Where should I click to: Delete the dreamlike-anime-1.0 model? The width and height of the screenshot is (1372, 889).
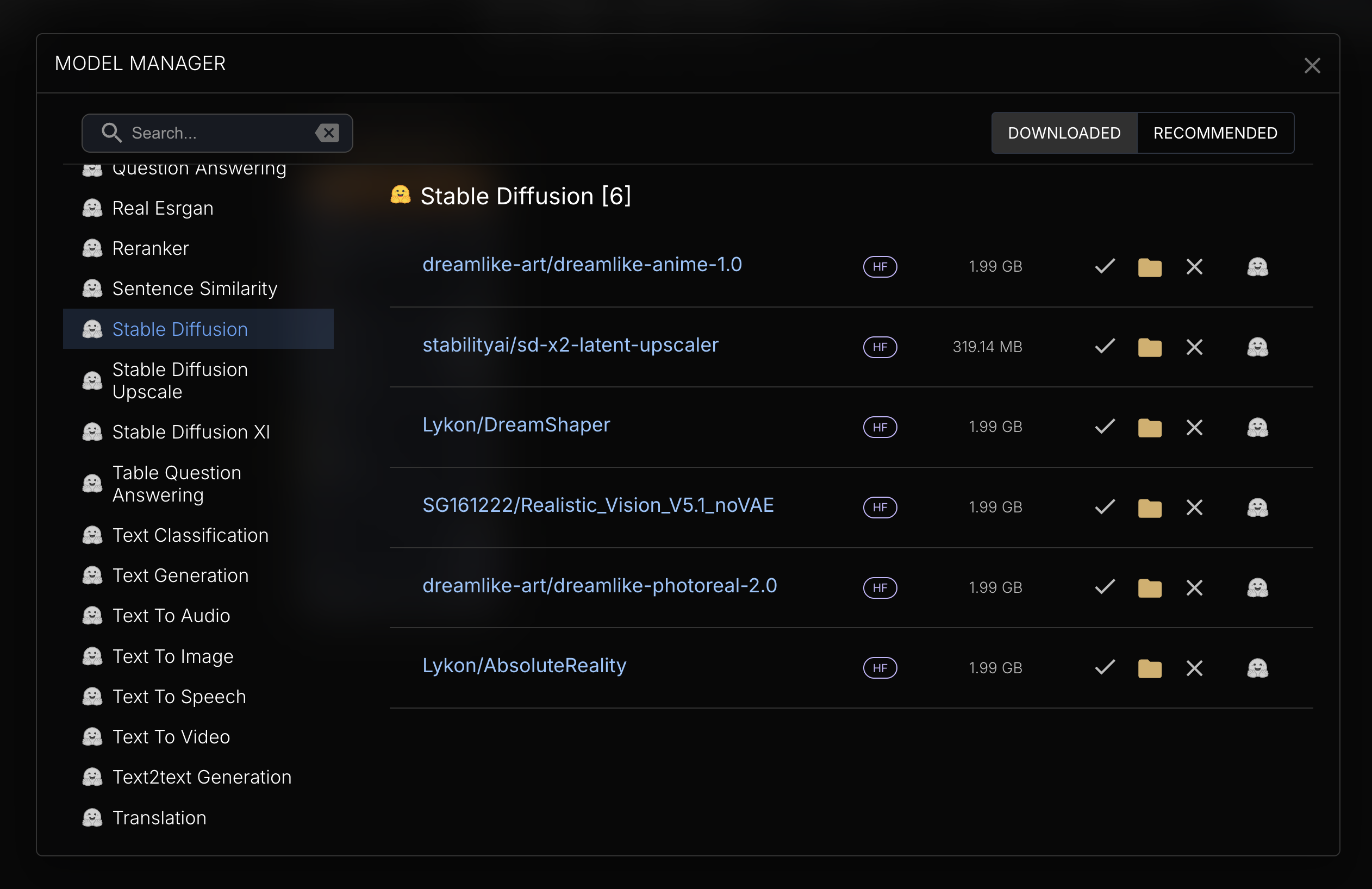point(1194,267)
